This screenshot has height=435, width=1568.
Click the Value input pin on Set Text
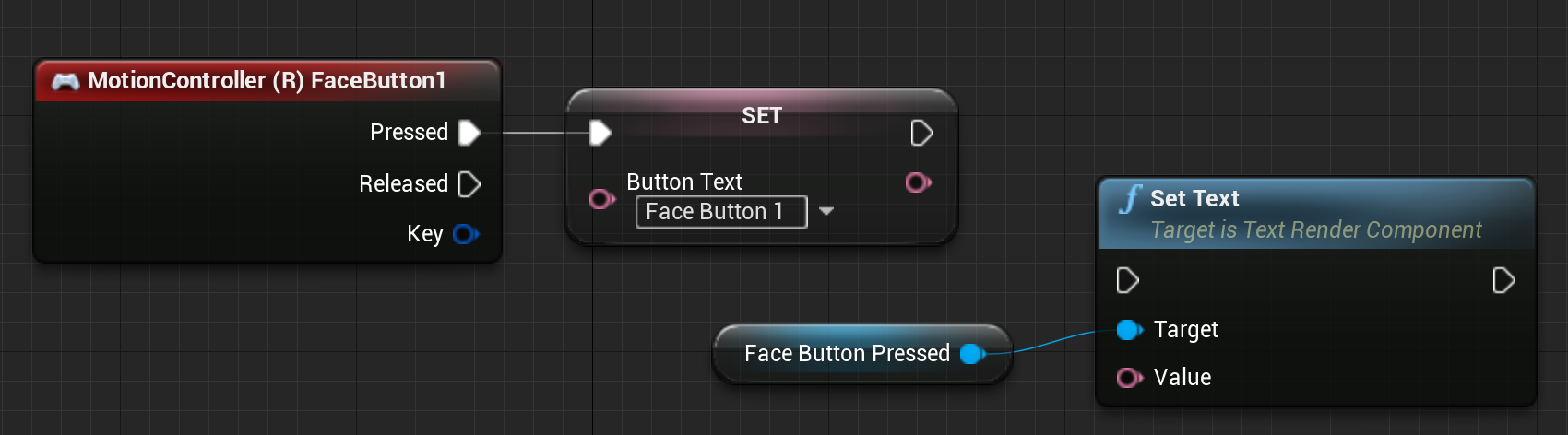coord(1129,378)
